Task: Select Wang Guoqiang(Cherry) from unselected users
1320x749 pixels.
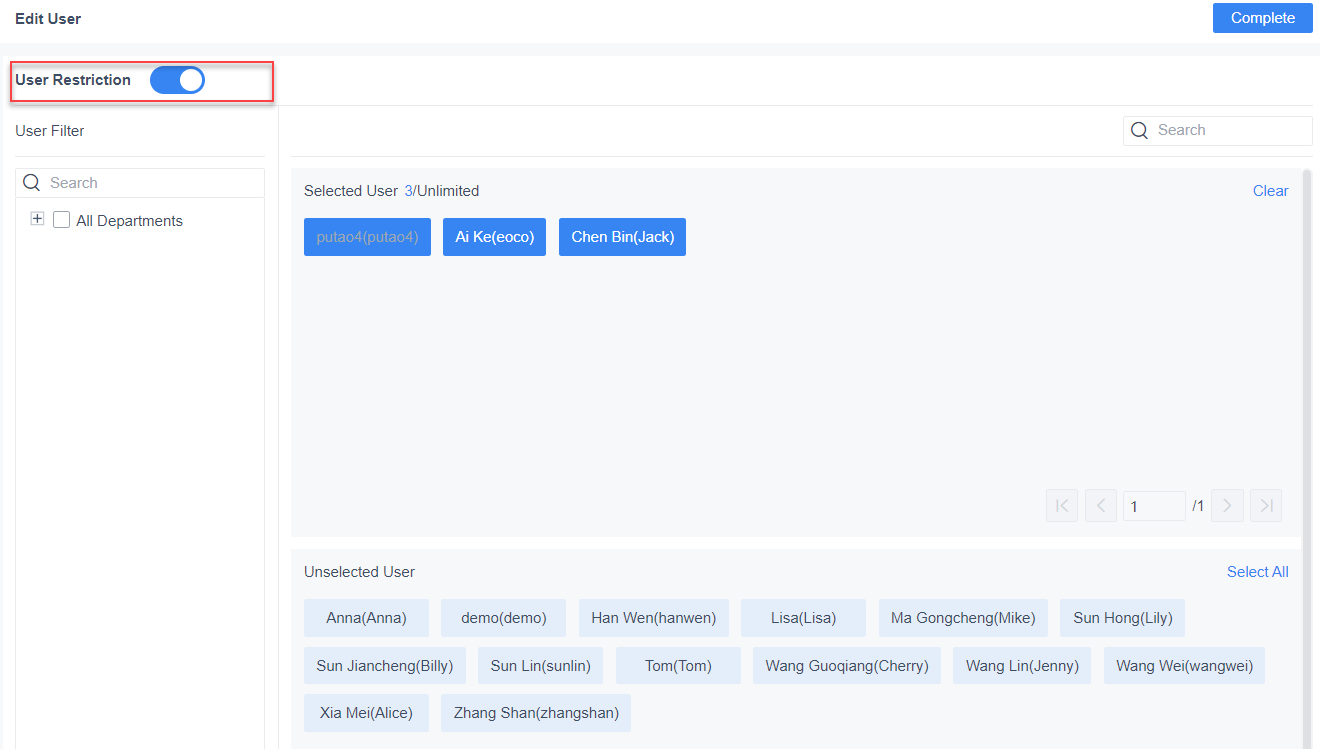Action: (846, 665)
